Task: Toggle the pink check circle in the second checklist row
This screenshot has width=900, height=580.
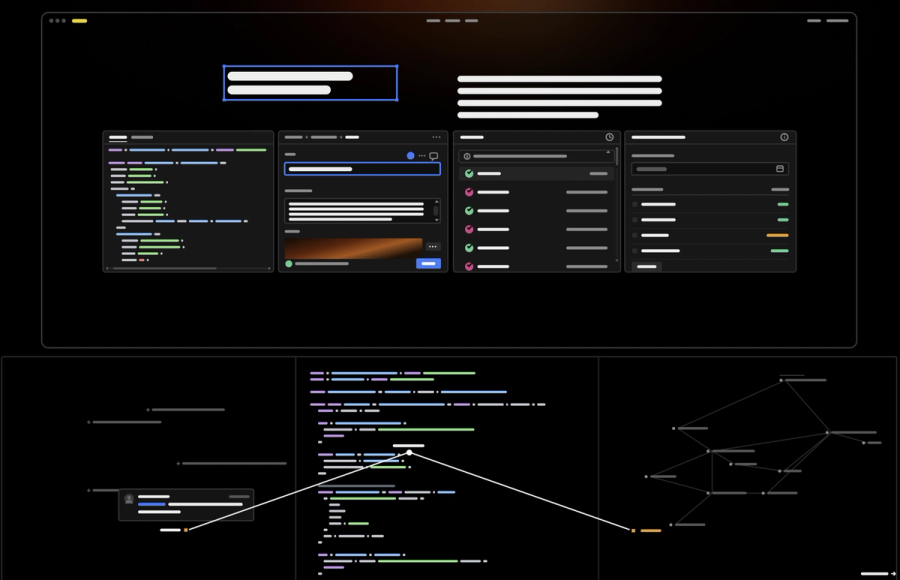Action: (x=469, y=192)
